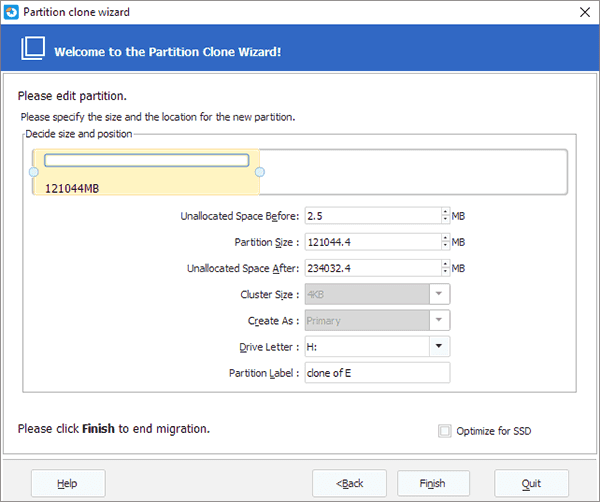Increase Unallocated Space After with up arrow
This screenshot has height=502, width=600.
445,264
